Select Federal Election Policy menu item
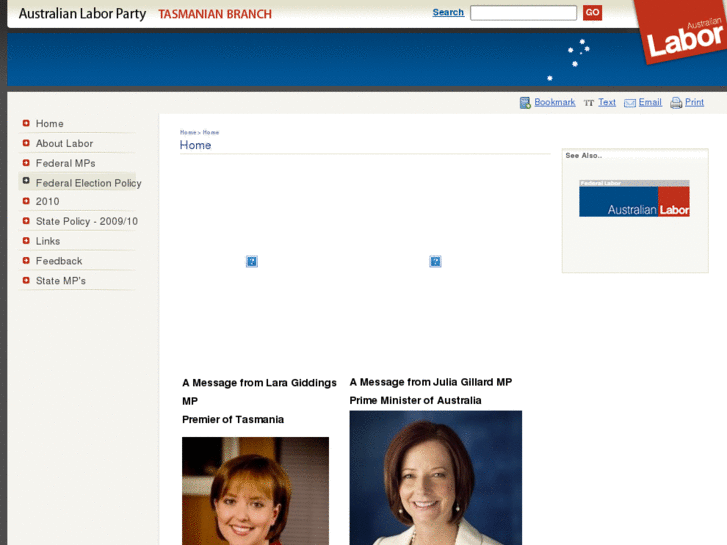Viewport: 727px width, 545px height. (89, 184)
